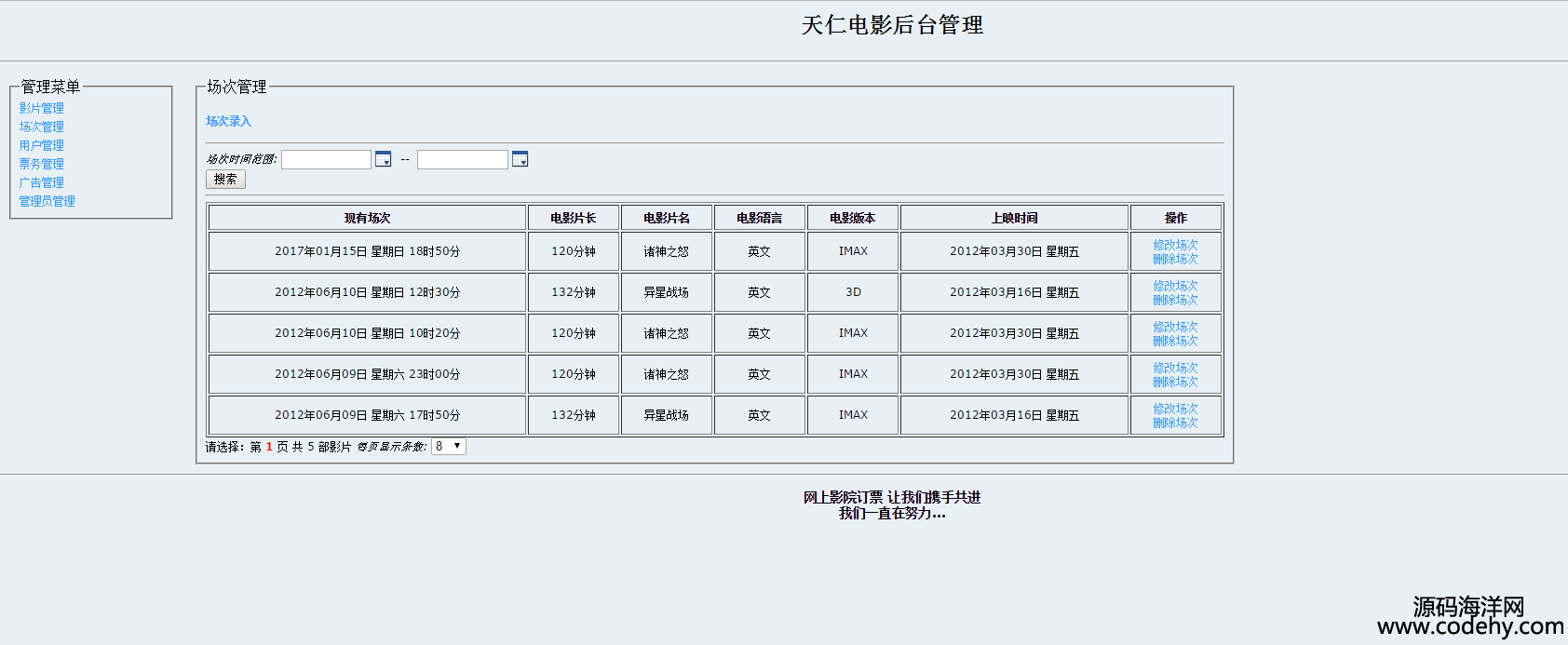This screenshot has height=645, width=1568.
Task: Go to 用户管理 menu item
Action: (x=42, y=145)
